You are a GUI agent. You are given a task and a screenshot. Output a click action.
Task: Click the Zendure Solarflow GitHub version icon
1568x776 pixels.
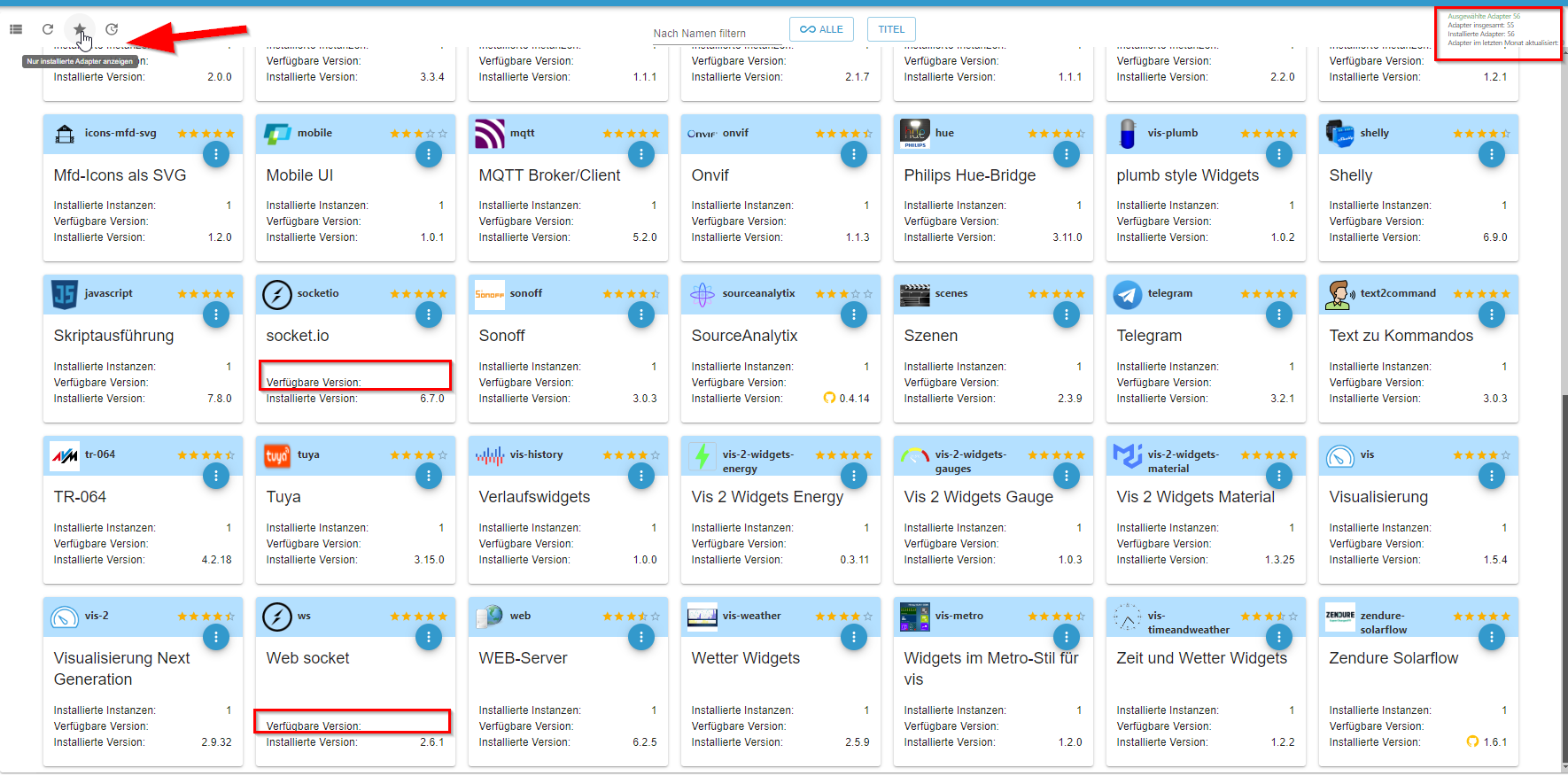[1473, 742]
